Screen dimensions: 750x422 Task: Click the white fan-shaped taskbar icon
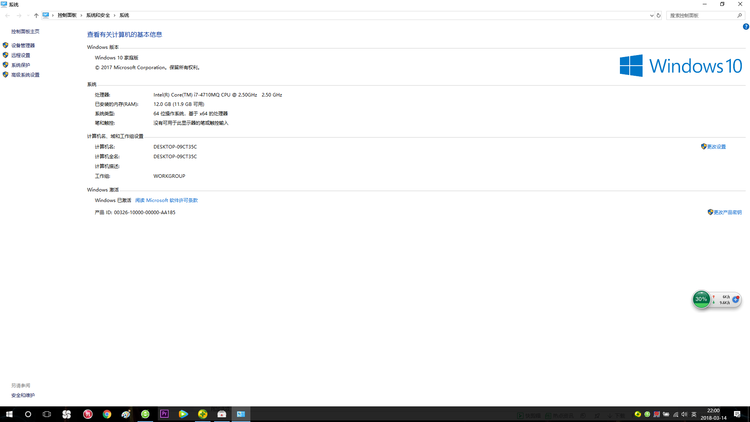click(x=66, y=414)
